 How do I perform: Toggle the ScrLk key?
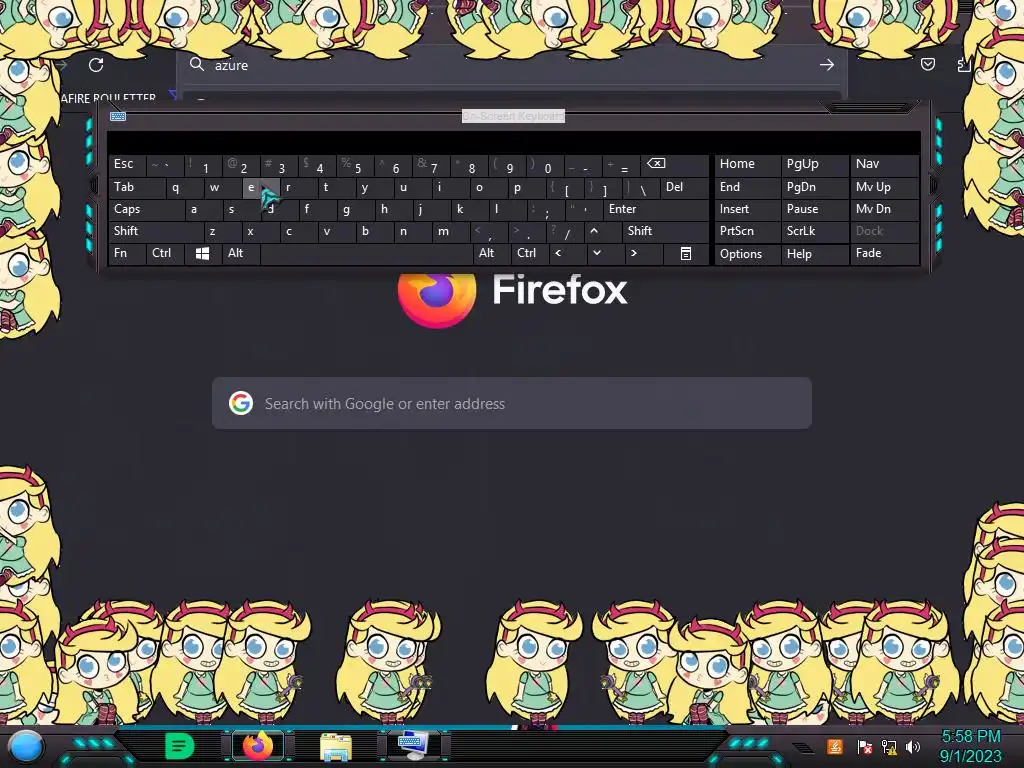point(814,231)
